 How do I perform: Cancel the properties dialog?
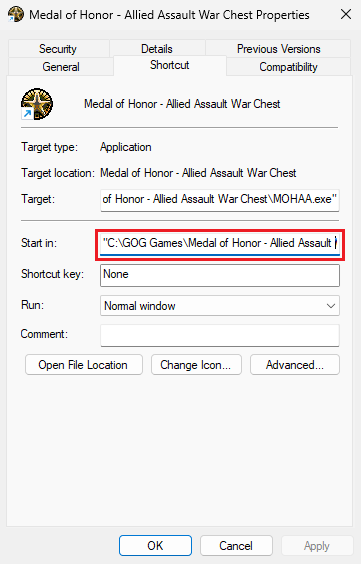[x=236, y=546]
